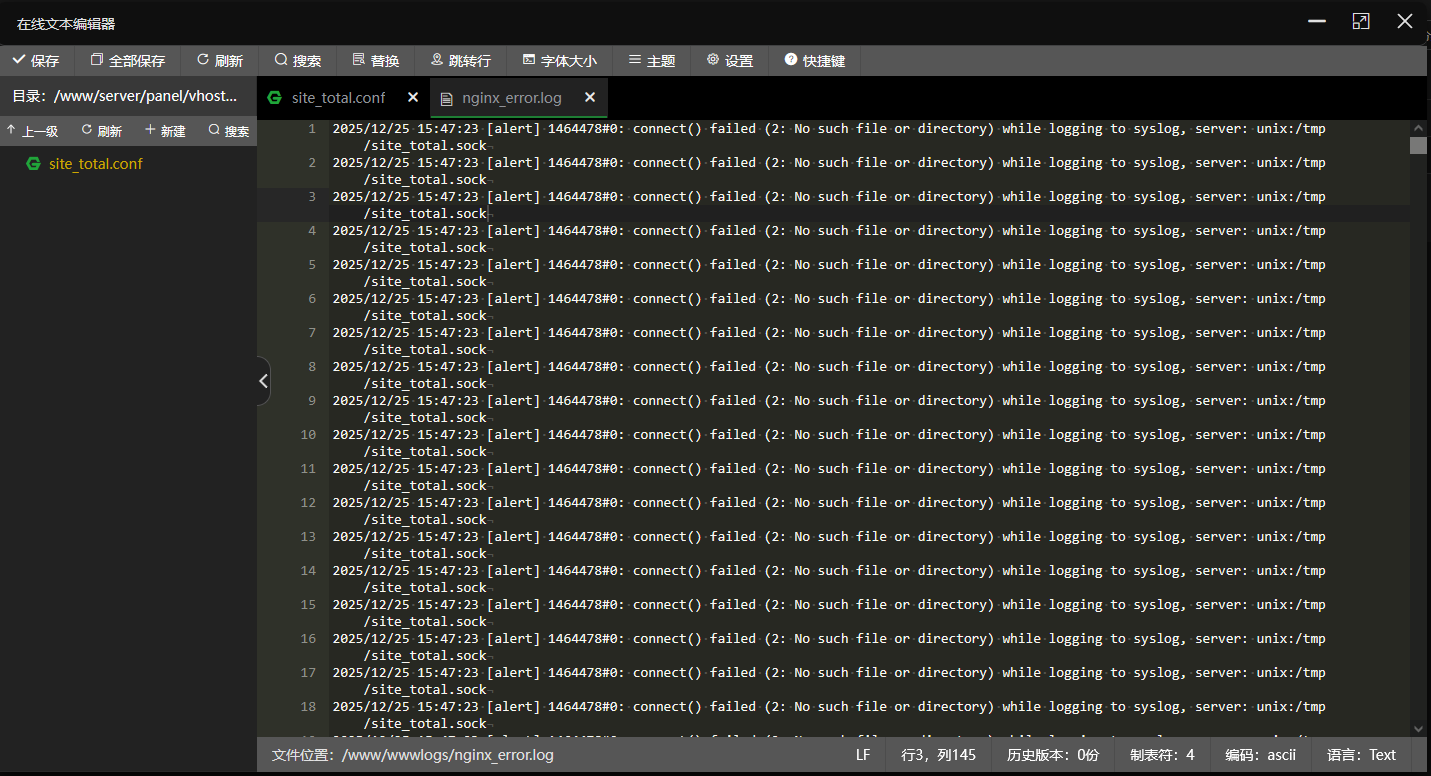Open the 跳转行 (Go to Line) tool
Image resolution: width=1431 pixels, height=776 pixels.
(461, 60)
